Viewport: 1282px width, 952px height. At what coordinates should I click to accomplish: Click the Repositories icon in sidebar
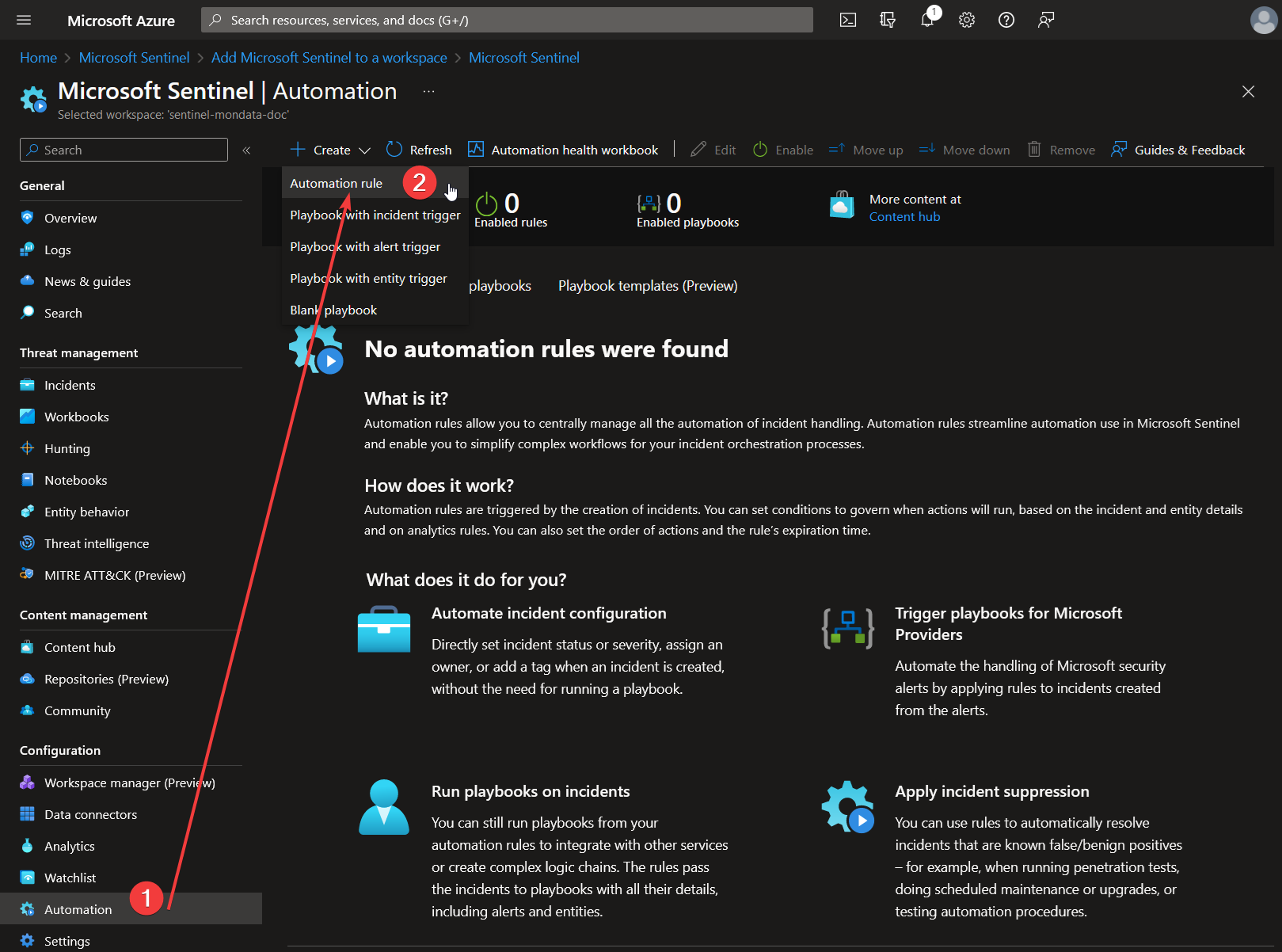28,679
